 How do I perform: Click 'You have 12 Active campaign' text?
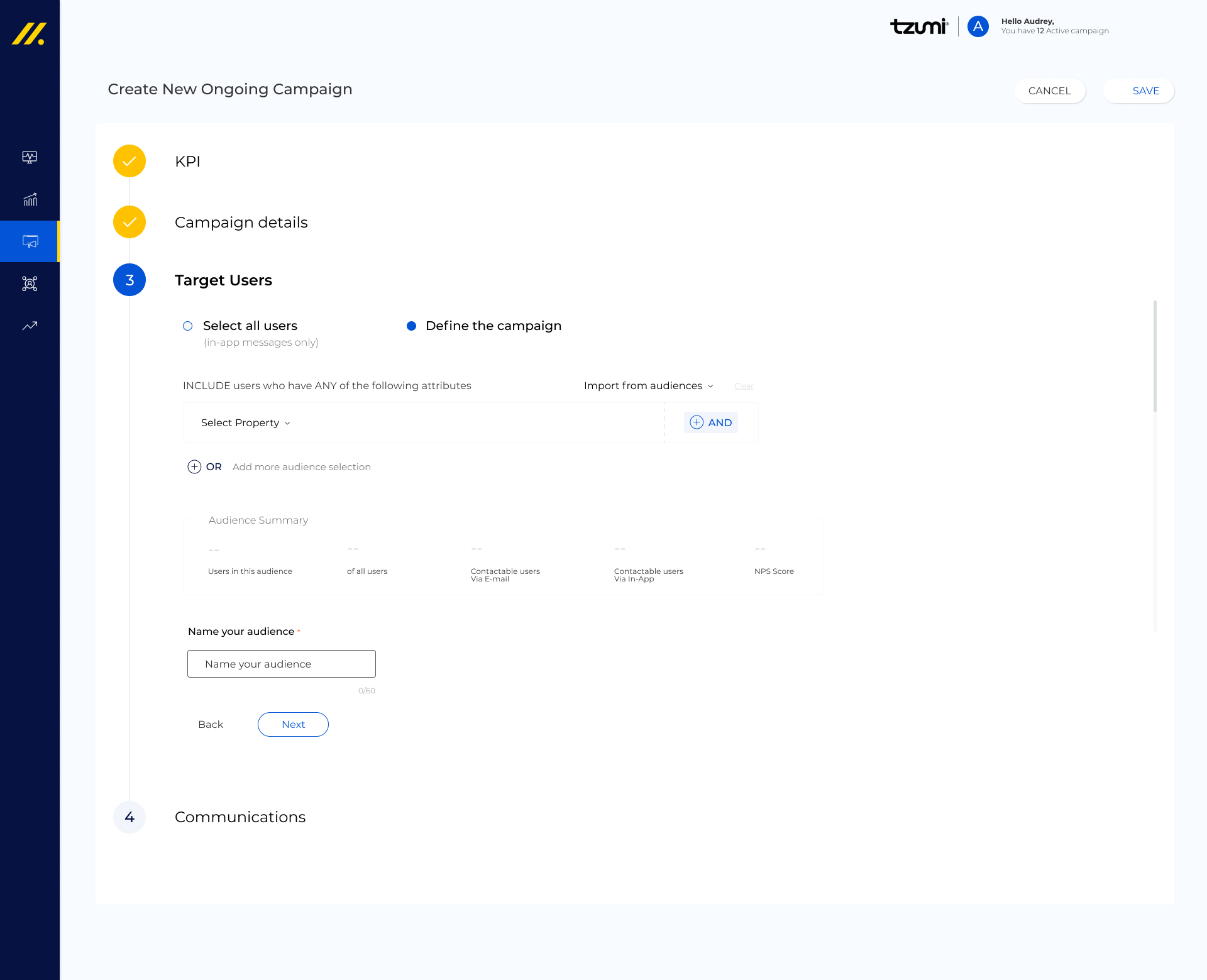tap(1055, 31)
